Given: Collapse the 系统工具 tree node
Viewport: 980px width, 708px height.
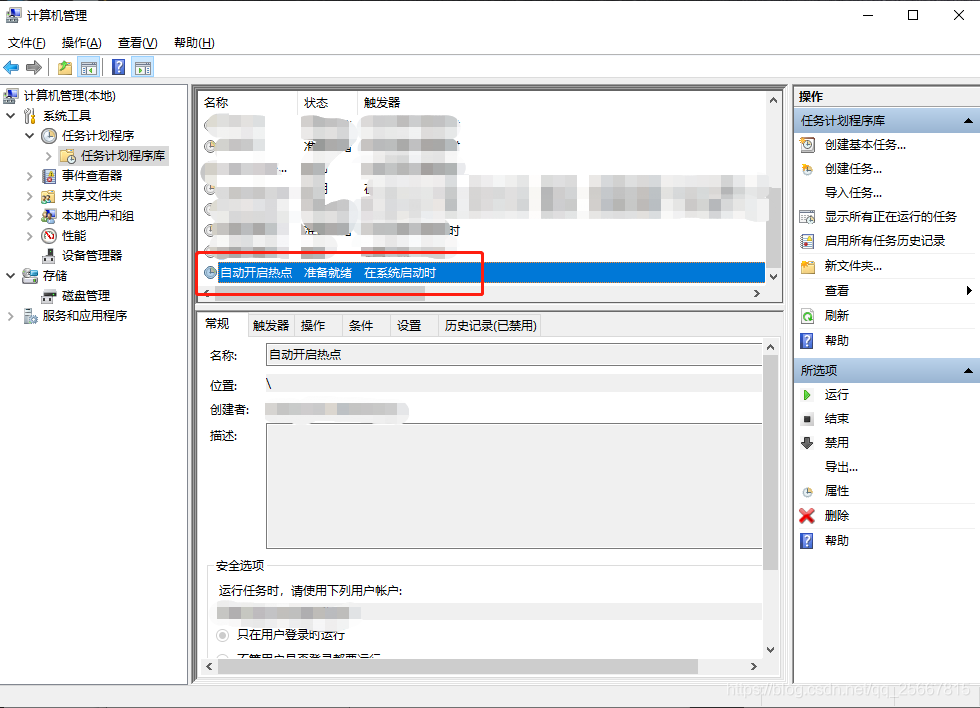Looking at the screenshot, I should 11,116.
